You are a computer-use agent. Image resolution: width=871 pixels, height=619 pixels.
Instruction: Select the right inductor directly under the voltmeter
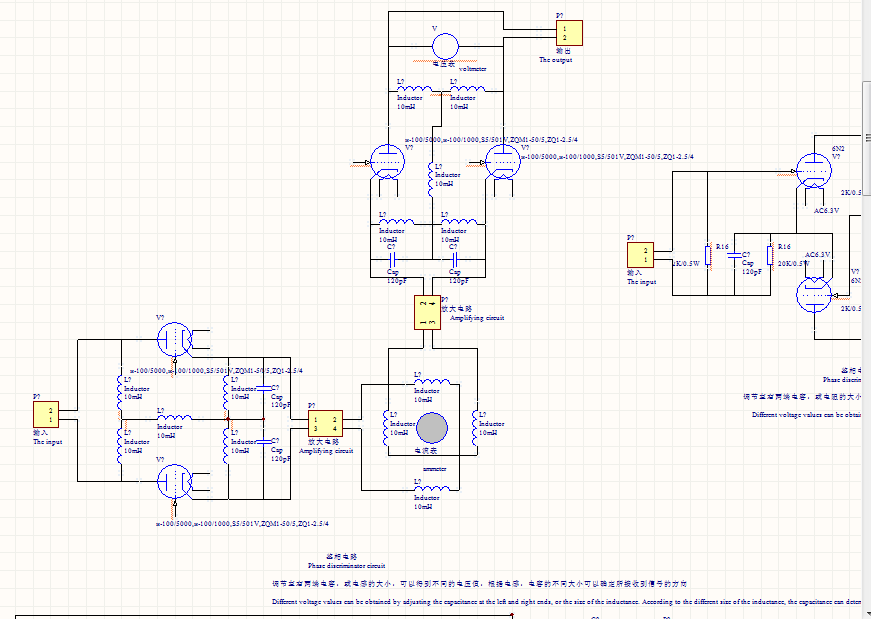[x=467, y=88]
